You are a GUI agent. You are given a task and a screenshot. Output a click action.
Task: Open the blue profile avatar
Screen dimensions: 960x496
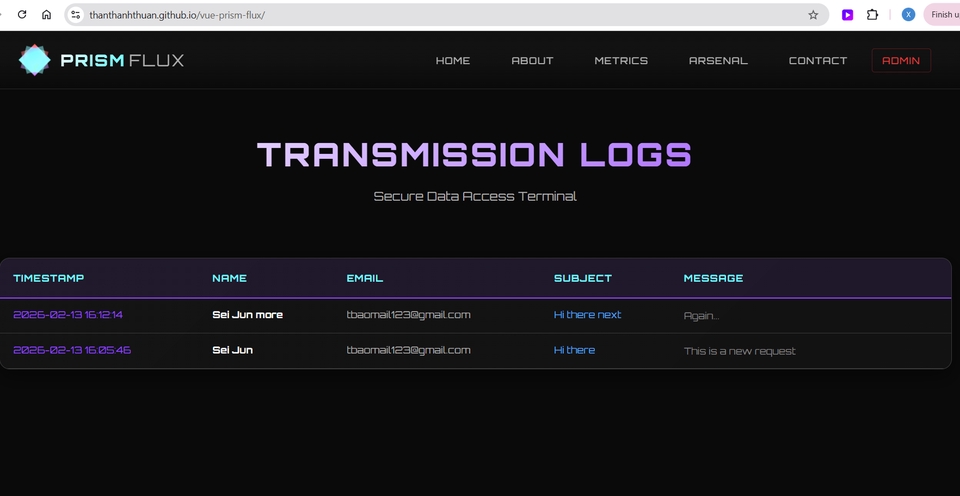tap(909, 15)
